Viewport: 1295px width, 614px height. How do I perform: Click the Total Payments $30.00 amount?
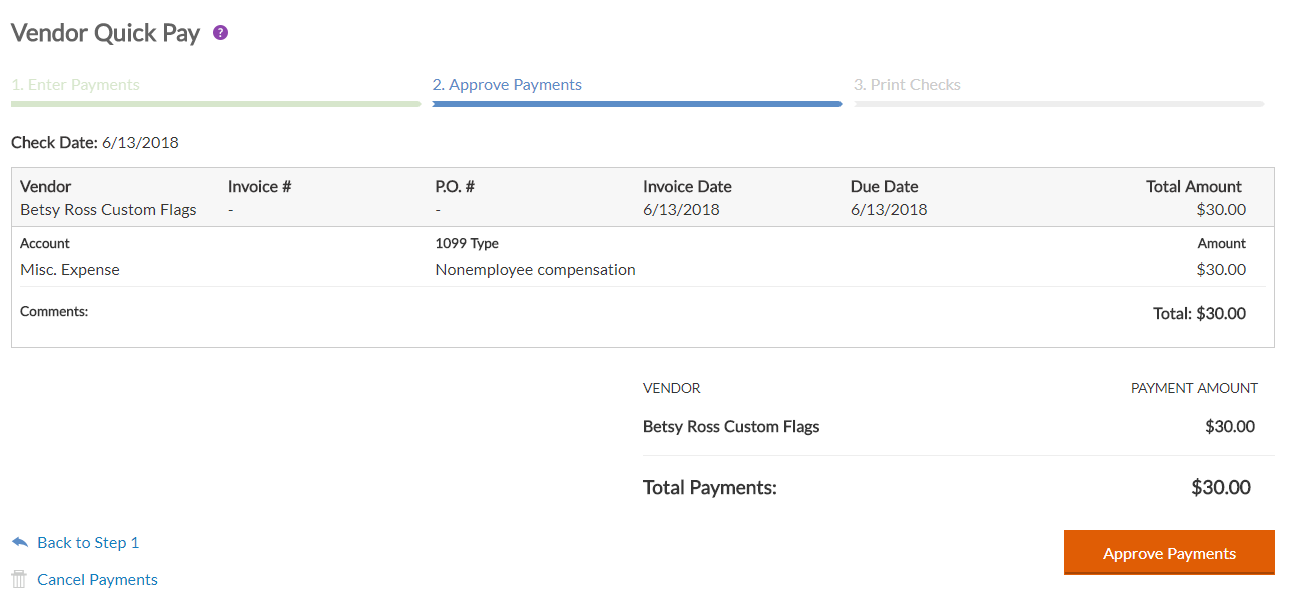click(1221, 488)
